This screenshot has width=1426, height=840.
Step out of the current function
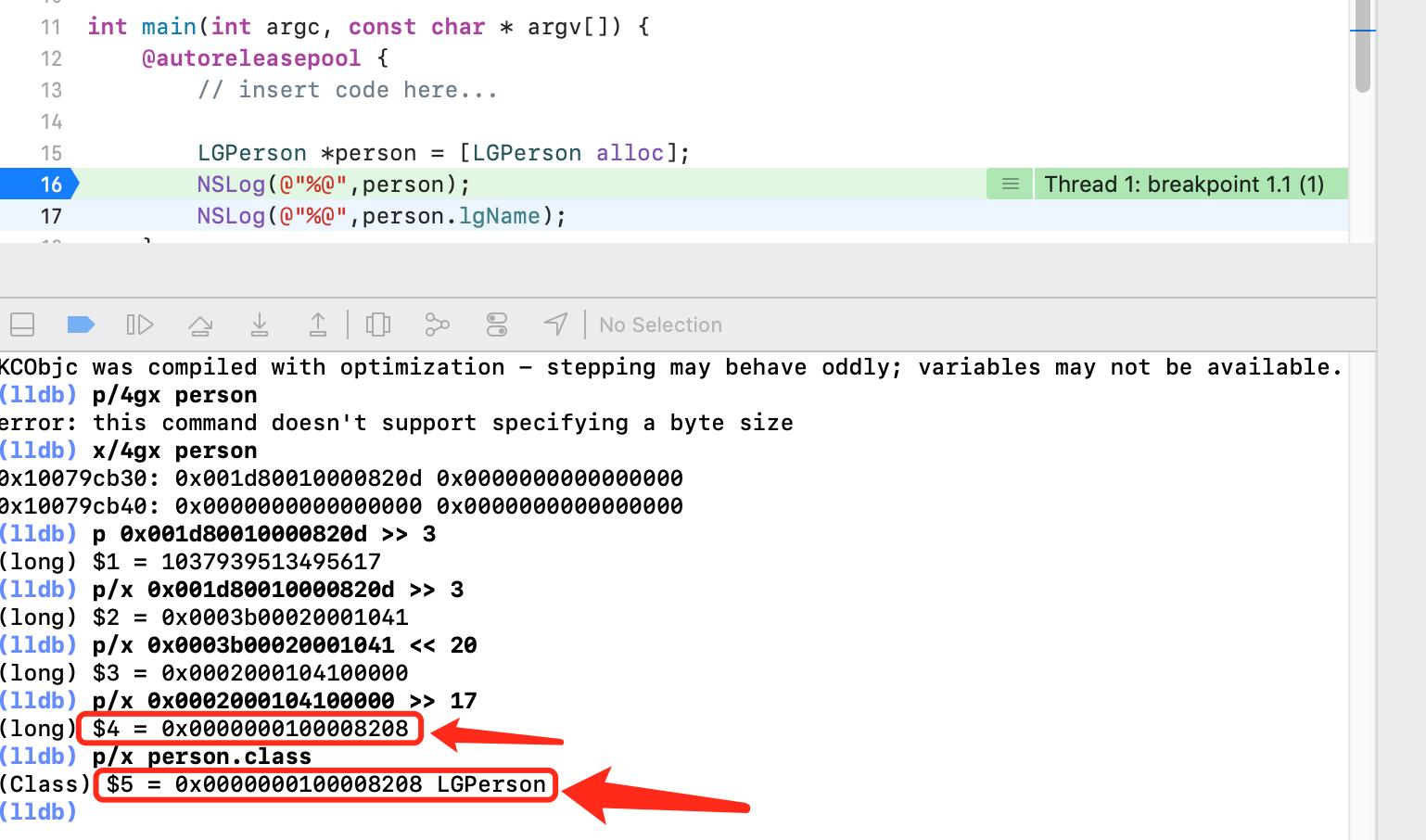point(317,325)
